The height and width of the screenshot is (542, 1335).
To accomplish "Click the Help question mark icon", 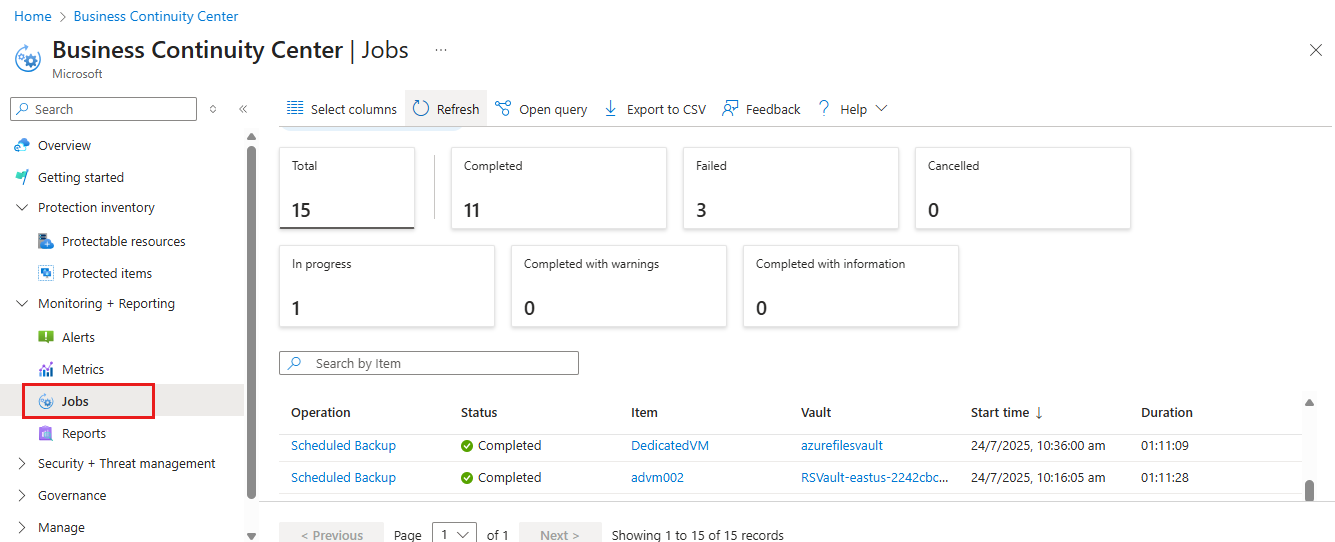I will (x=824, y=108).
